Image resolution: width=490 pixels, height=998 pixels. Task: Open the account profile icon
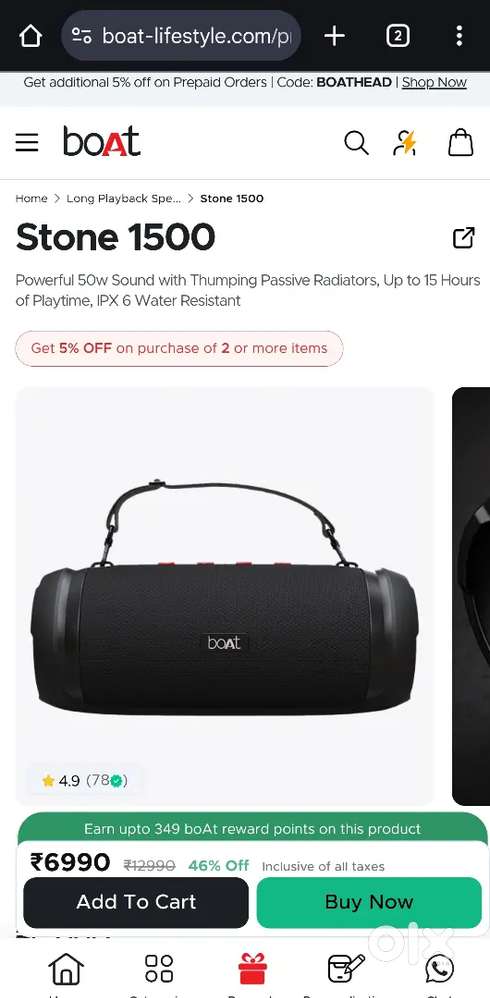(x=405, y=143)
